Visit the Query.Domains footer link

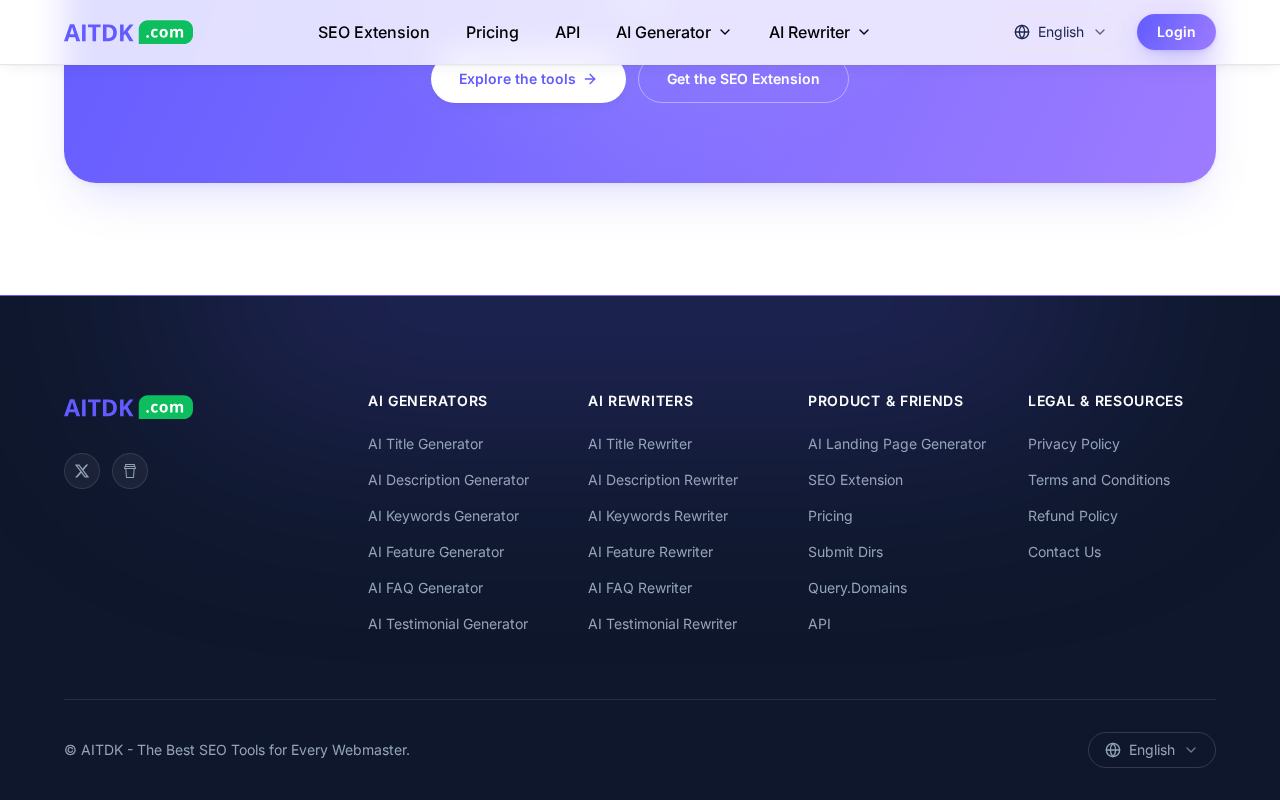pyautogui.click(x=857, y=588)
